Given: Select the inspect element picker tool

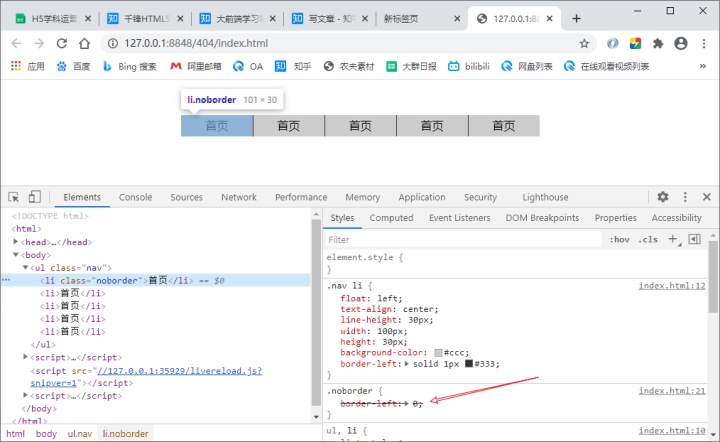Looking at the screenshot, I should click(14, 197).
